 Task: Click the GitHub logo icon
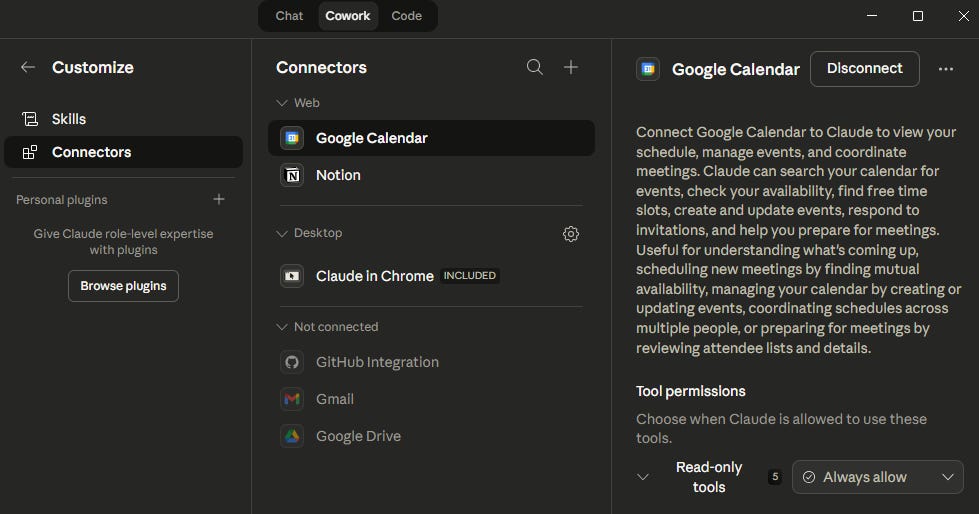[292, 362]
